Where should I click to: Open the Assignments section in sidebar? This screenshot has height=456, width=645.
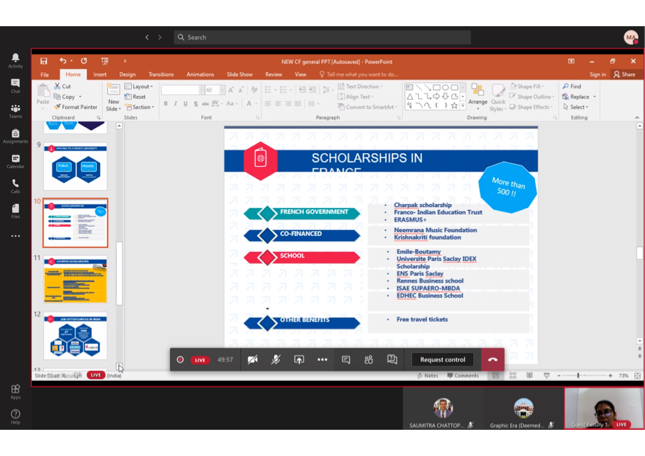click(x=15, y=136)
